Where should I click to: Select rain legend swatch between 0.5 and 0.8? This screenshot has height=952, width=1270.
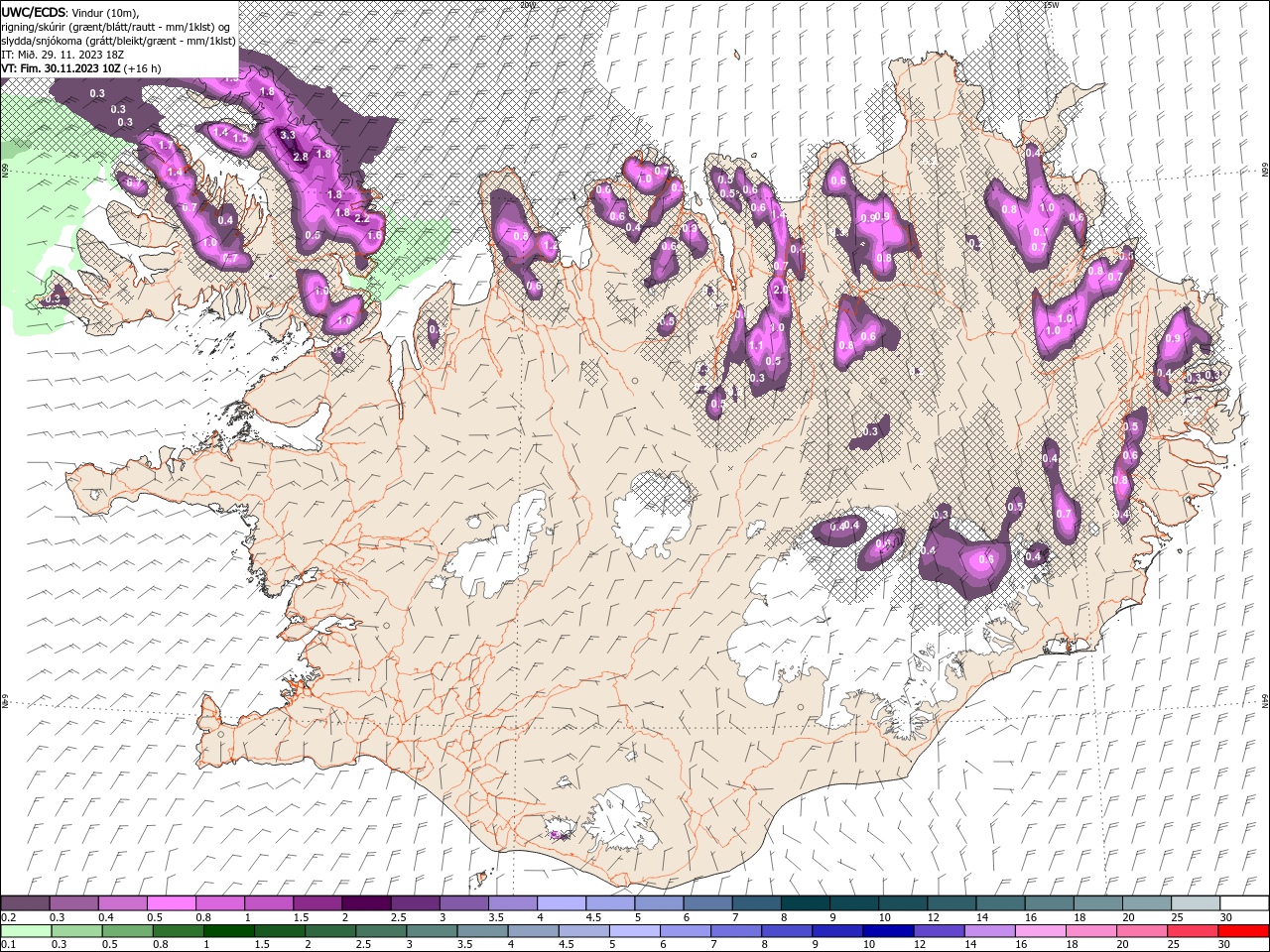[128, 930]
